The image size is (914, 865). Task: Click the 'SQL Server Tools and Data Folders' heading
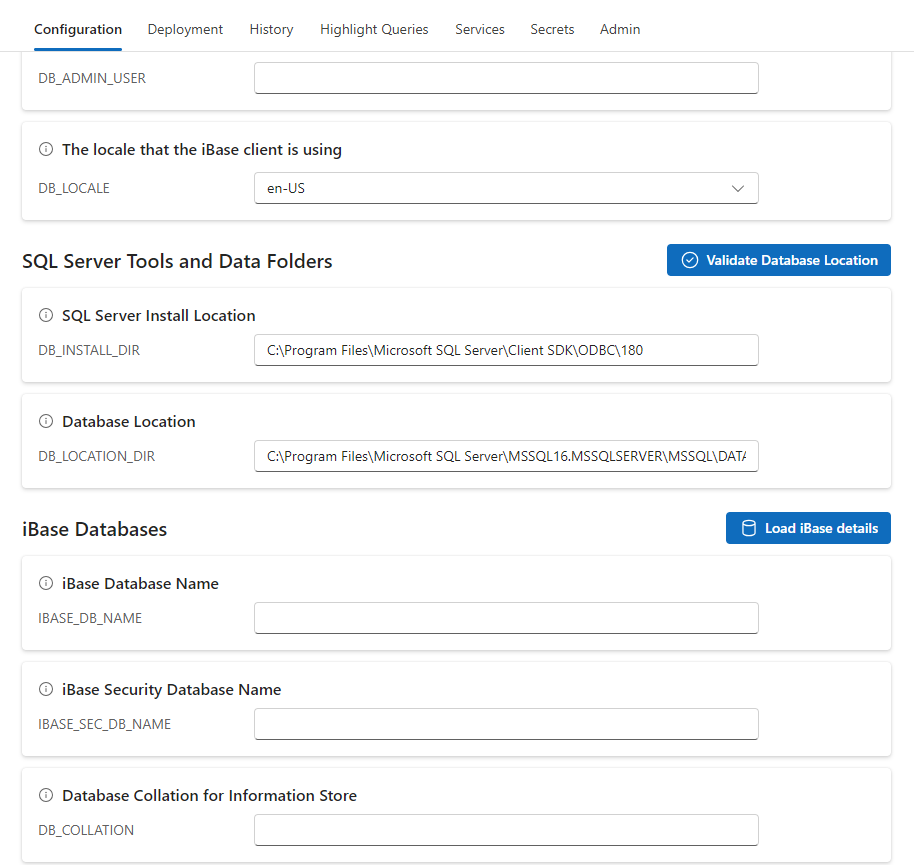pyautogui.click(x=177, y=261)
